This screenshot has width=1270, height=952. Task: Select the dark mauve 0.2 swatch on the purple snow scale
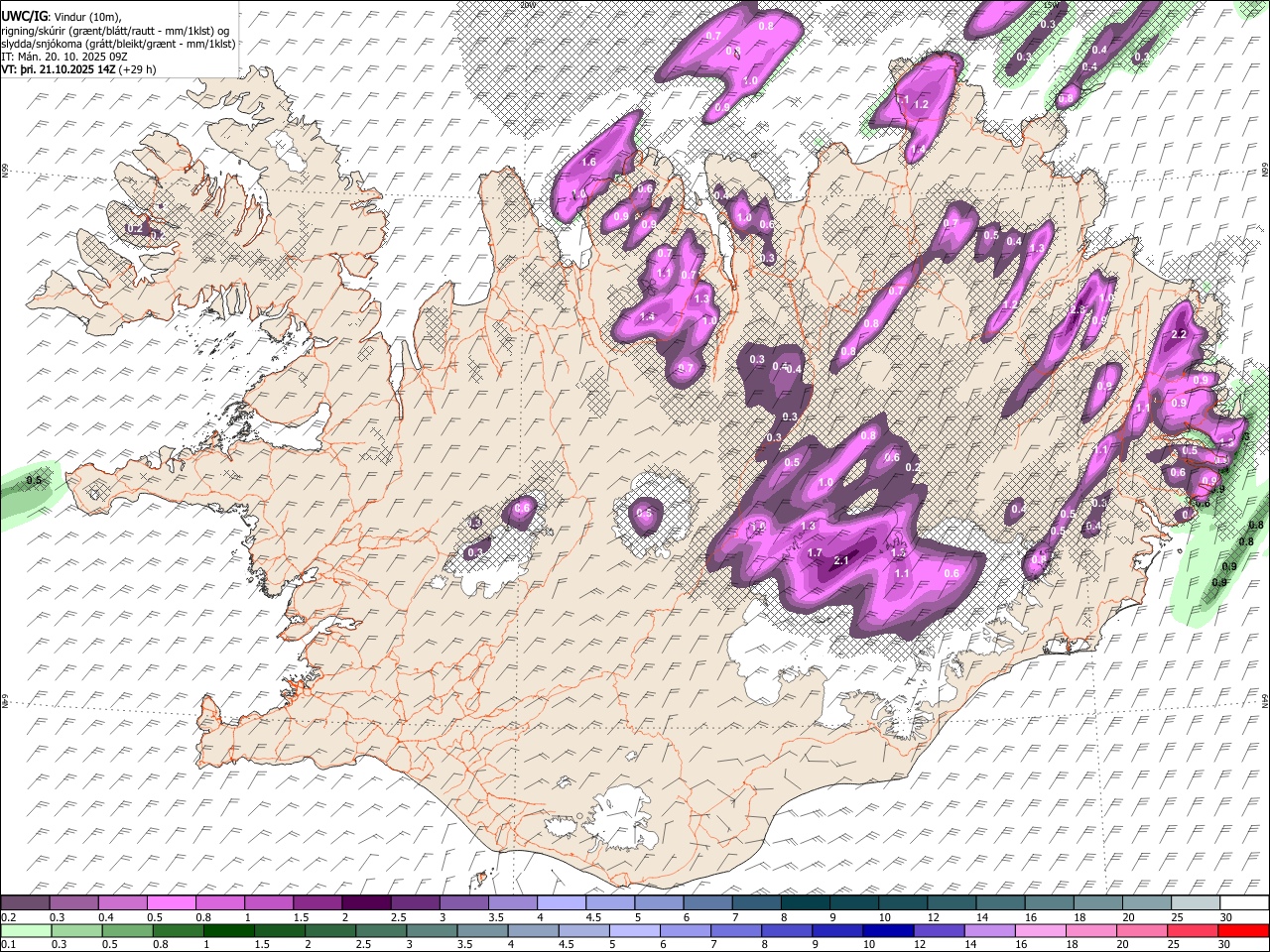point(25,902)
